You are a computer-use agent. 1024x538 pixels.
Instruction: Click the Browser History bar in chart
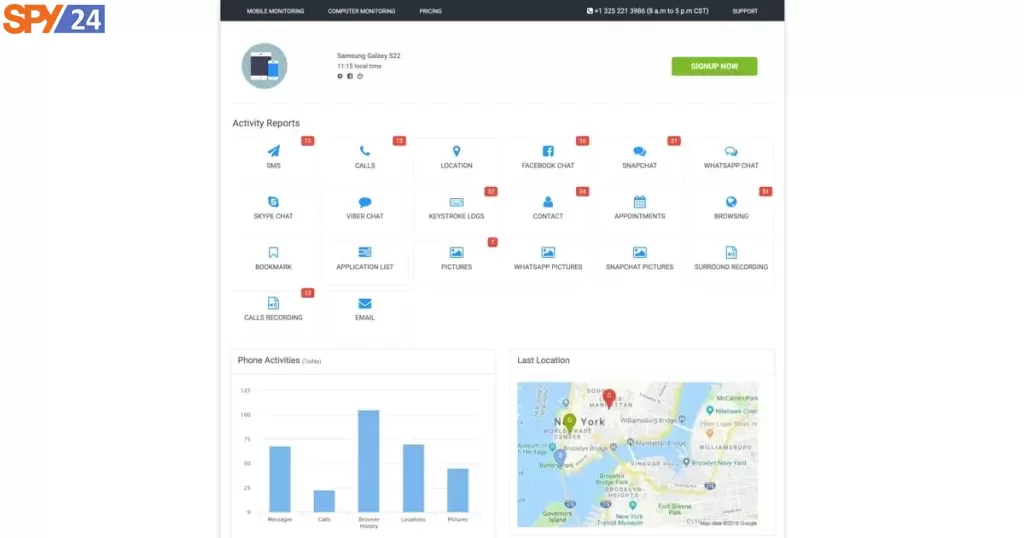(x=369, y=461)
